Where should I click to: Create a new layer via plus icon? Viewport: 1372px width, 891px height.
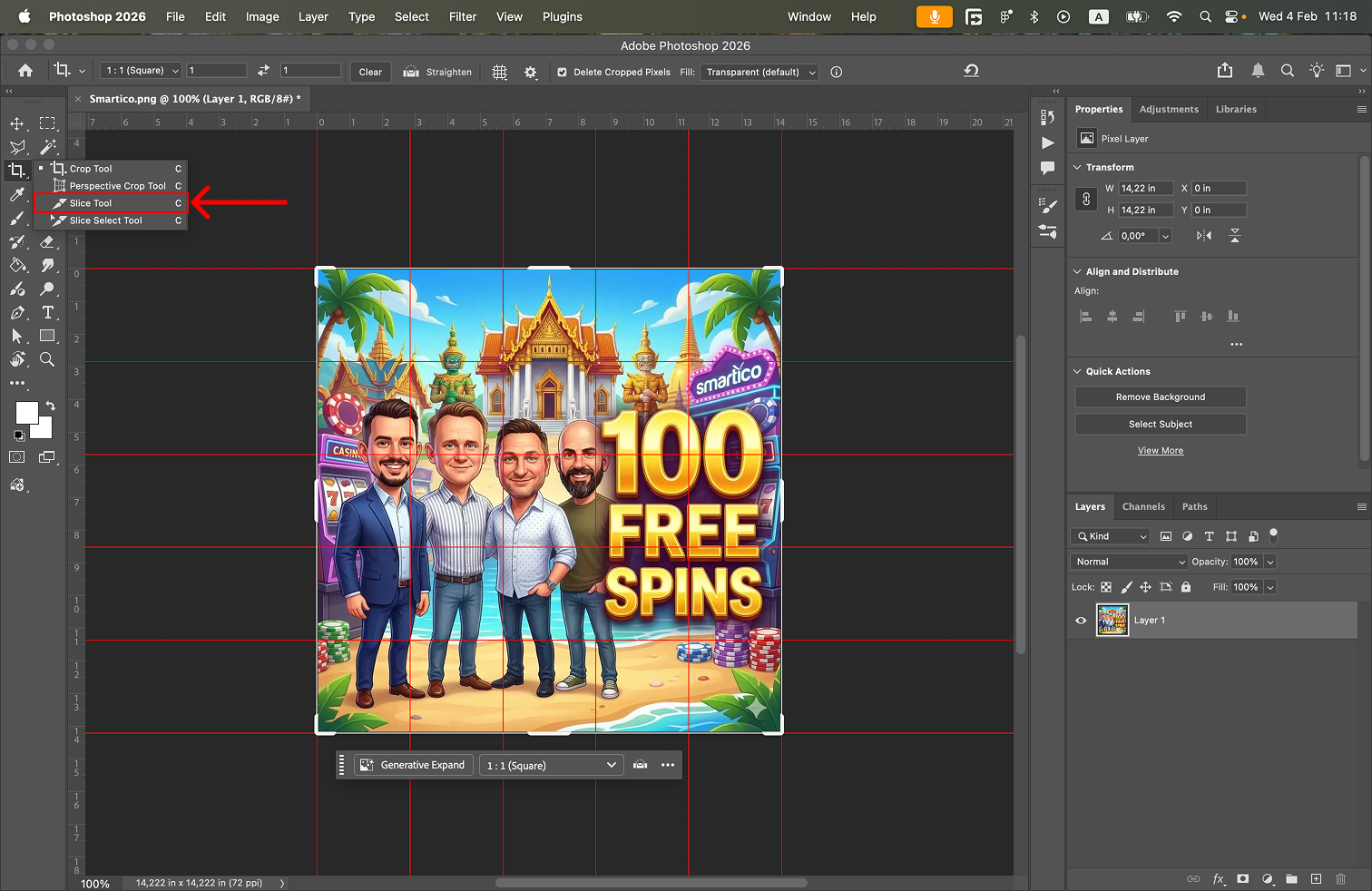point(1316,878)
